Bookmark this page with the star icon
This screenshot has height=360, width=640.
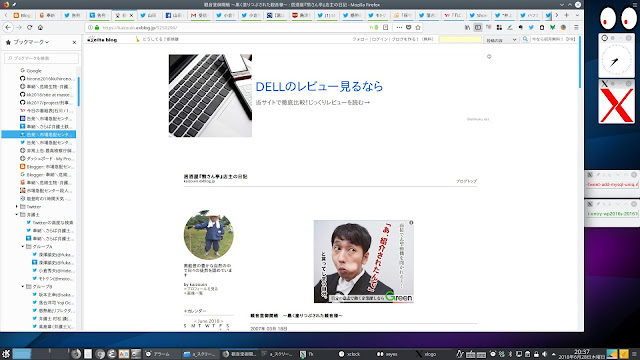418,27
